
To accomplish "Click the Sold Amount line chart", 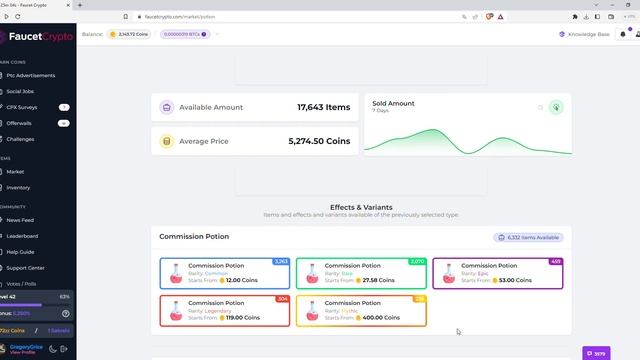I will 468,142.
